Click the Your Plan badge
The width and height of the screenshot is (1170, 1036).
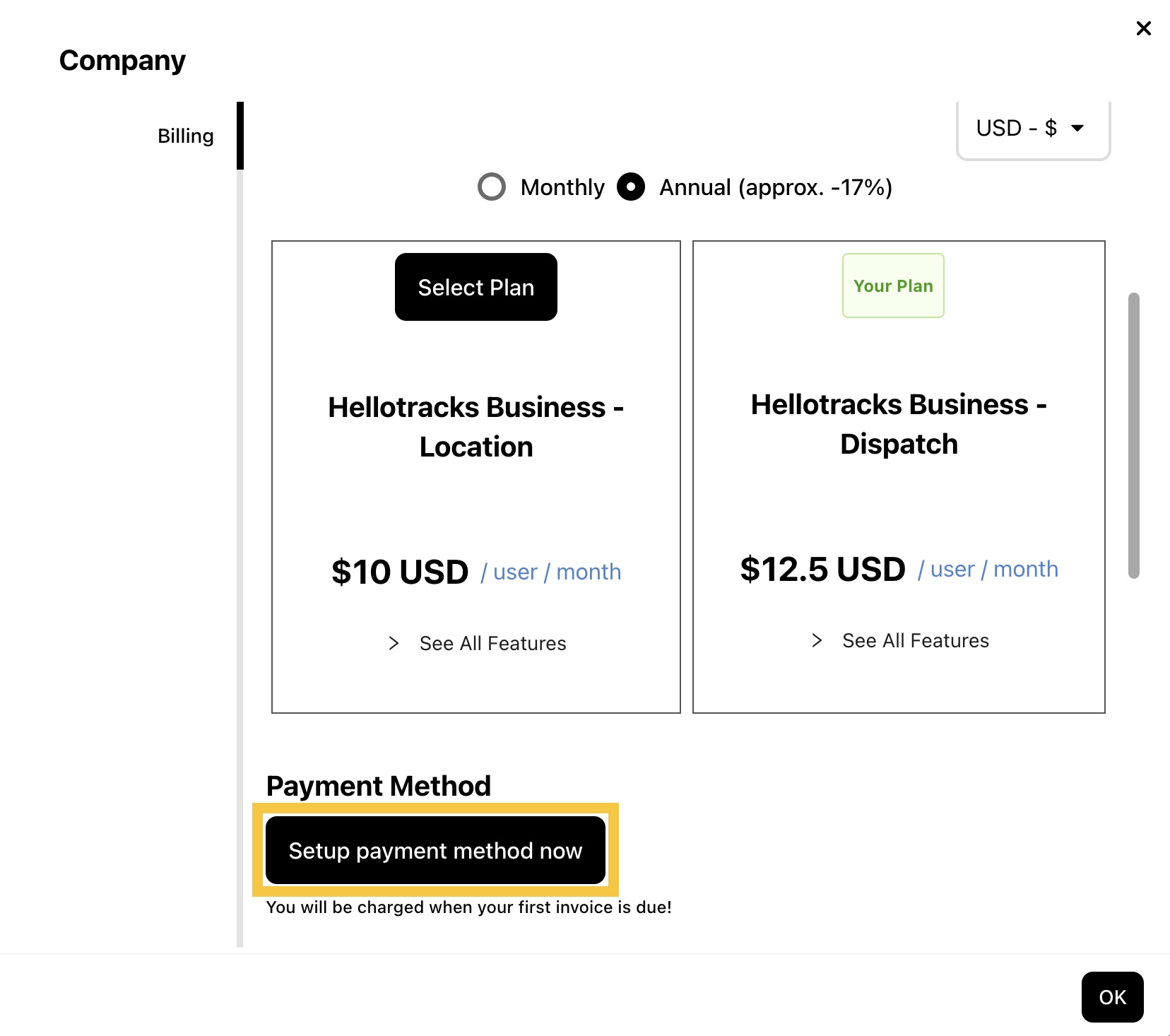(x=893, y=286)
